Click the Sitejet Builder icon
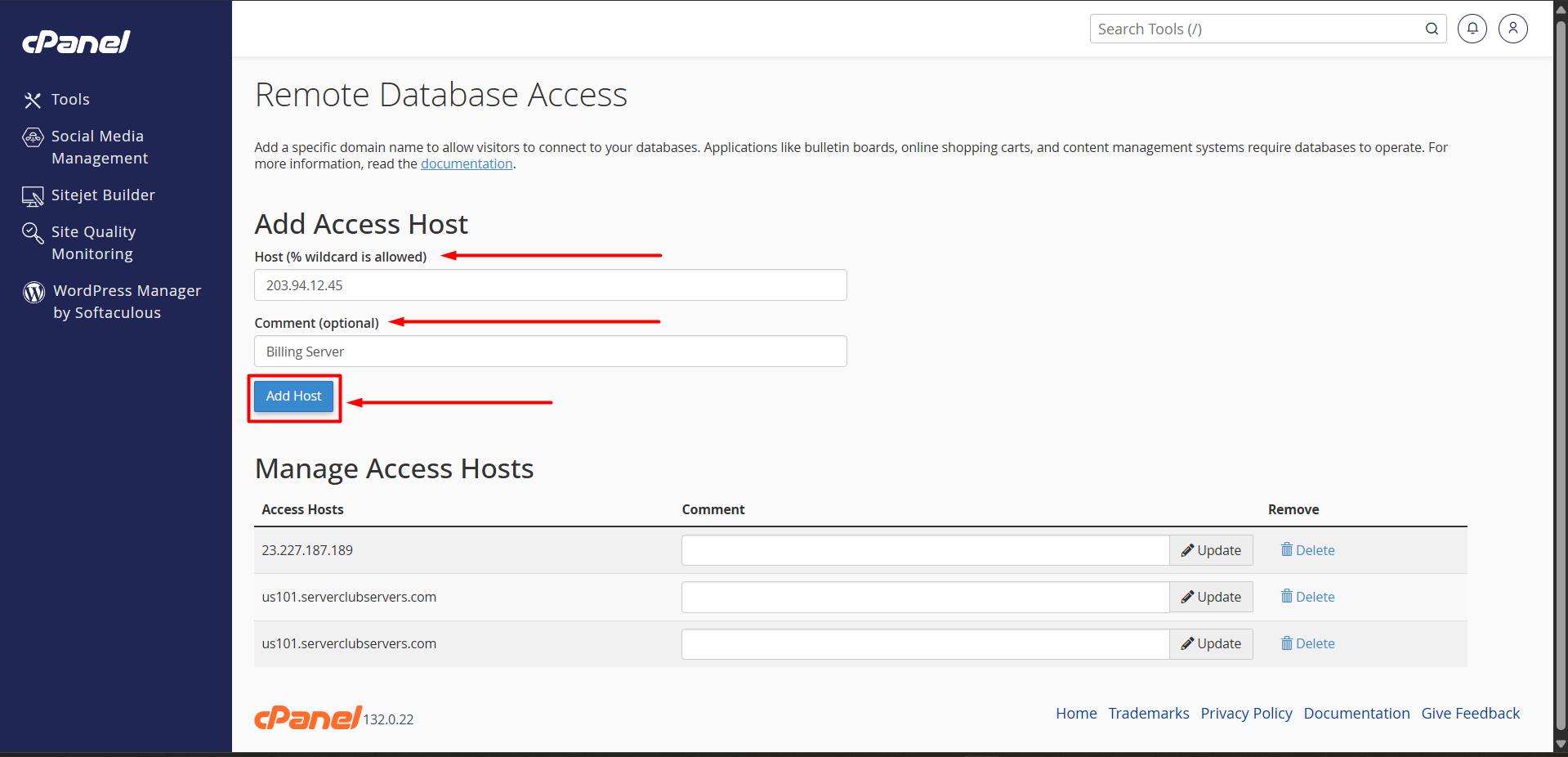Screen dimensions: 1568x757 [x=33, y=196]
